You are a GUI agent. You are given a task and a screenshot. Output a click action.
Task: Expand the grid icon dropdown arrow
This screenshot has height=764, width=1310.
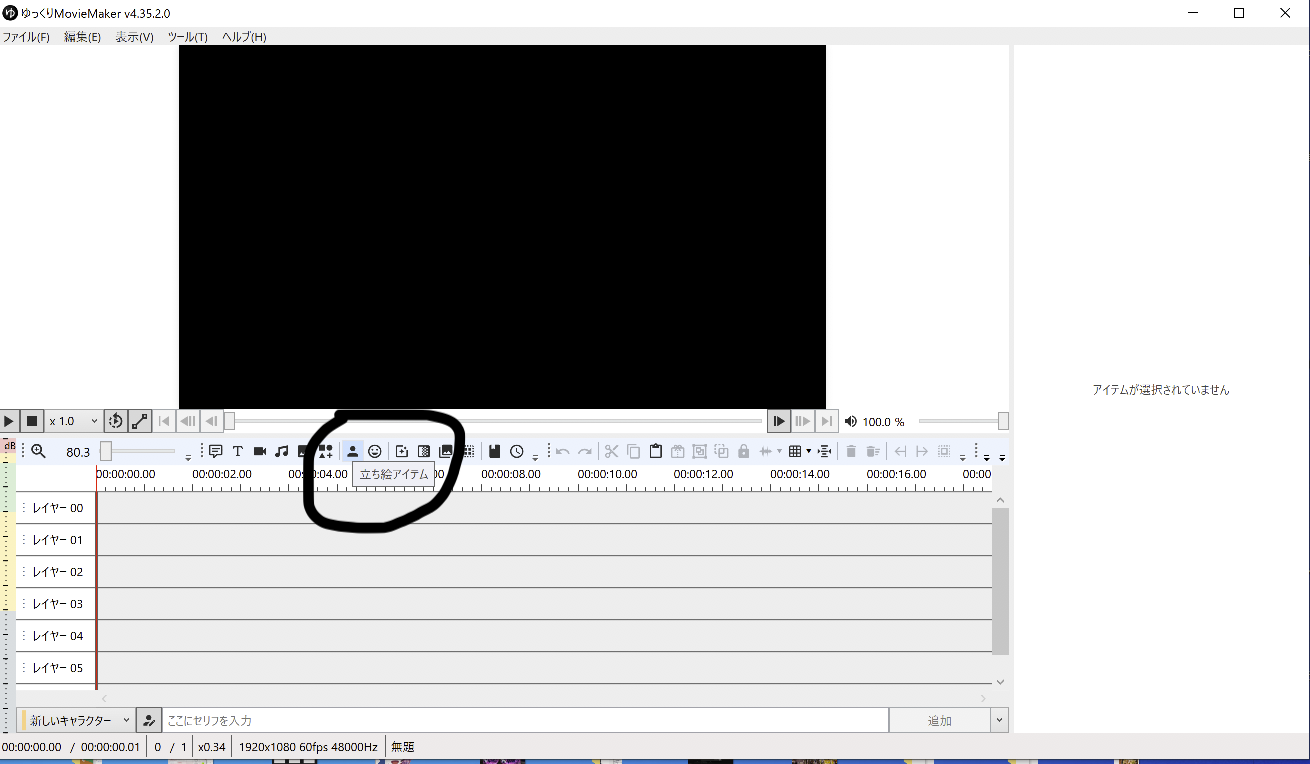click(808, 452)
